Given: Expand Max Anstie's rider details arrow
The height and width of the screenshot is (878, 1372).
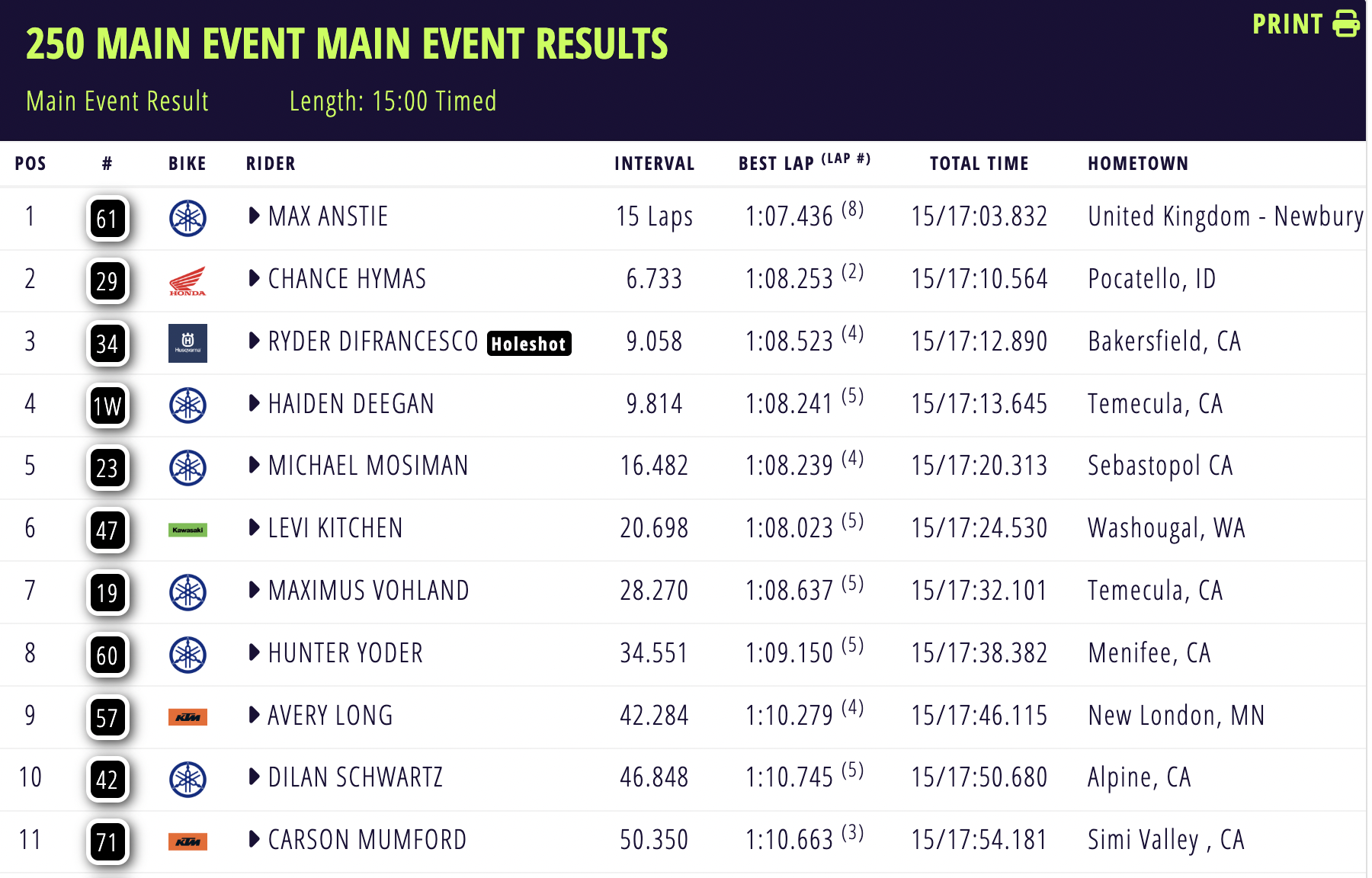Looking at the screenshot, I should click(255, 216).
